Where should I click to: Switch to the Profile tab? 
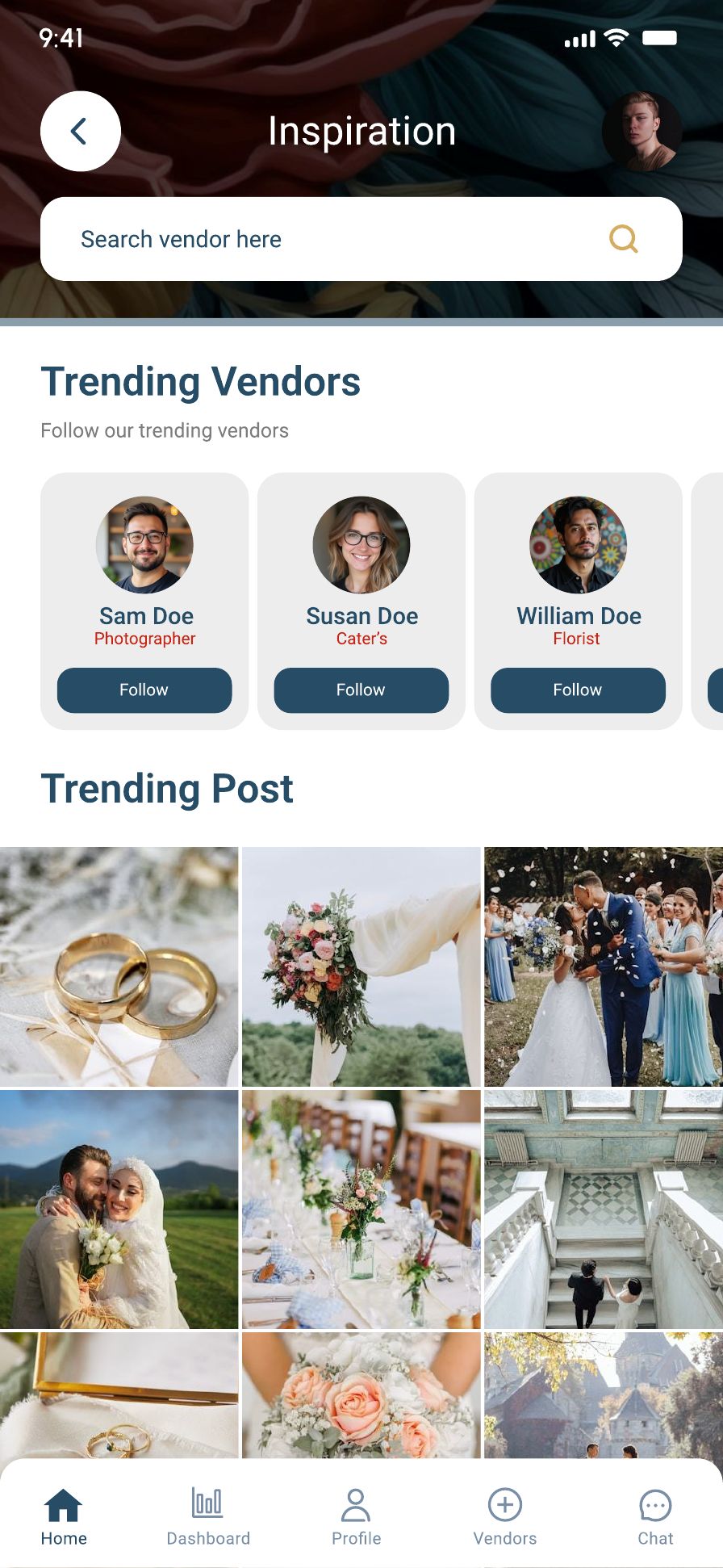[x=356, y=1517]
